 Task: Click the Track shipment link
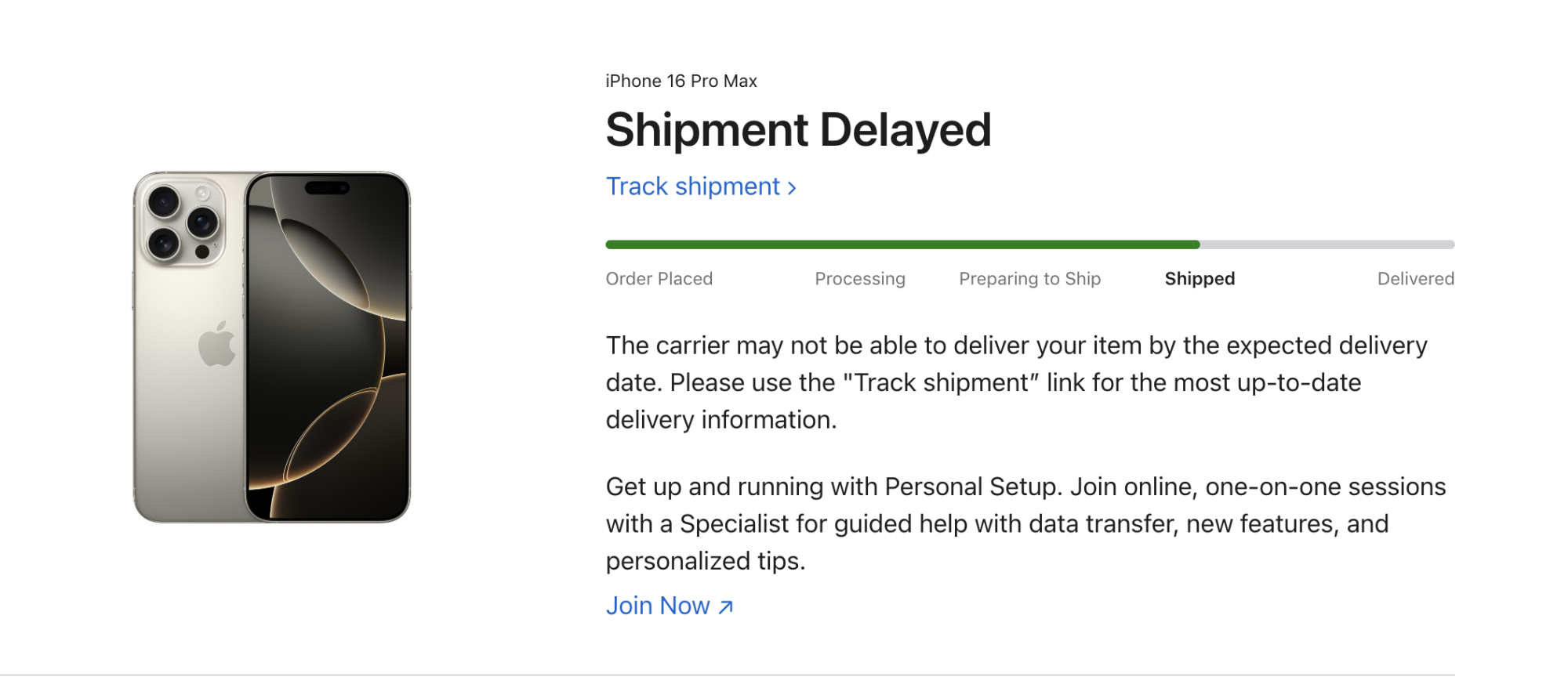tap(693, 186)
